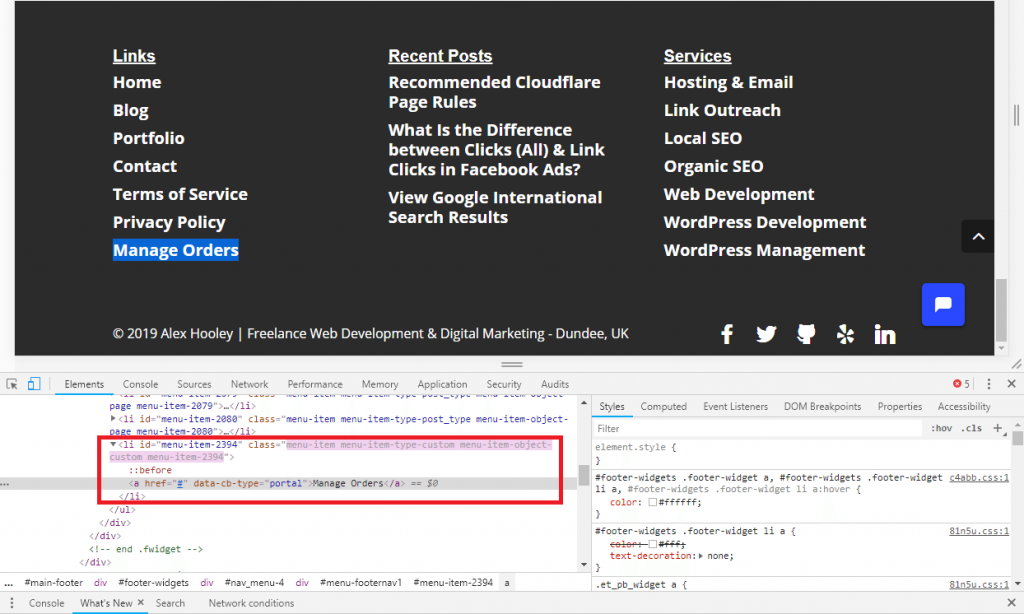Viewport: 1024px width, 614px height.
Task: Select the ::before pseudo-element row
Action: pyautogui.click(x=150, y=470)
